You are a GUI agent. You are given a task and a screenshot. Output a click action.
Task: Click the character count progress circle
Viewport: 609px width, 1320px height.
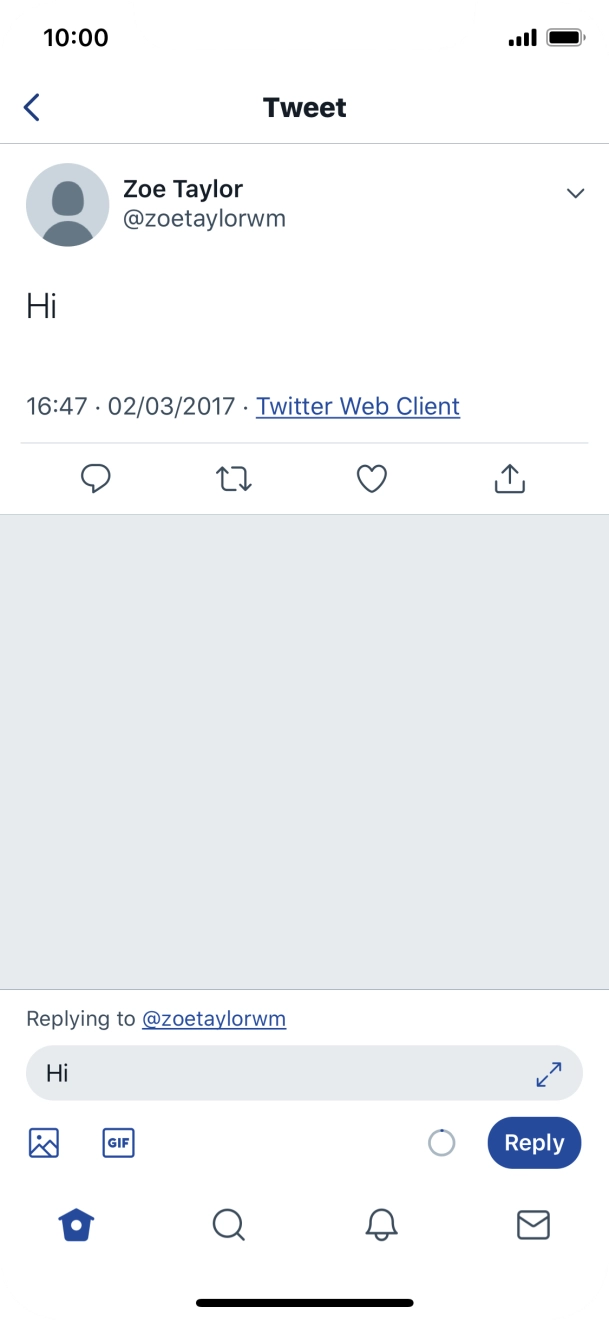[x=442, y=1142]
